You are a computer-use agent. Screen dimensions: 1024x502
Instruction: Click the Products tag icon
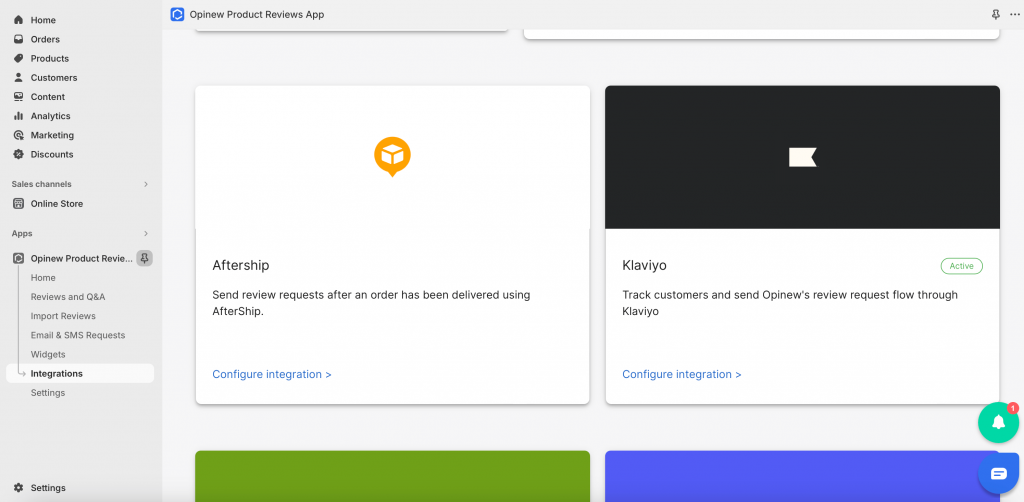click(x=18, y=58)
